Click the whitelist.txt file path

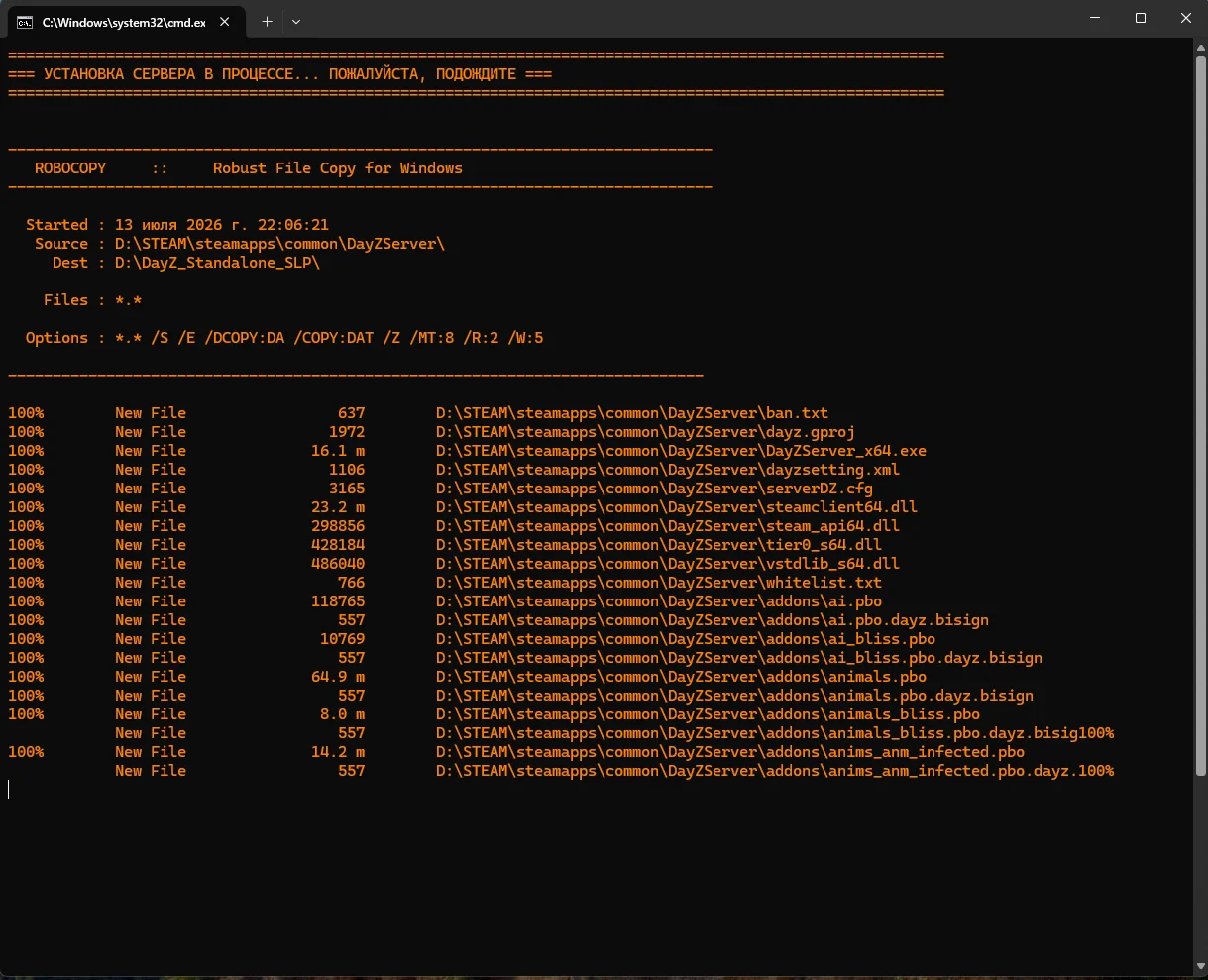659,583
